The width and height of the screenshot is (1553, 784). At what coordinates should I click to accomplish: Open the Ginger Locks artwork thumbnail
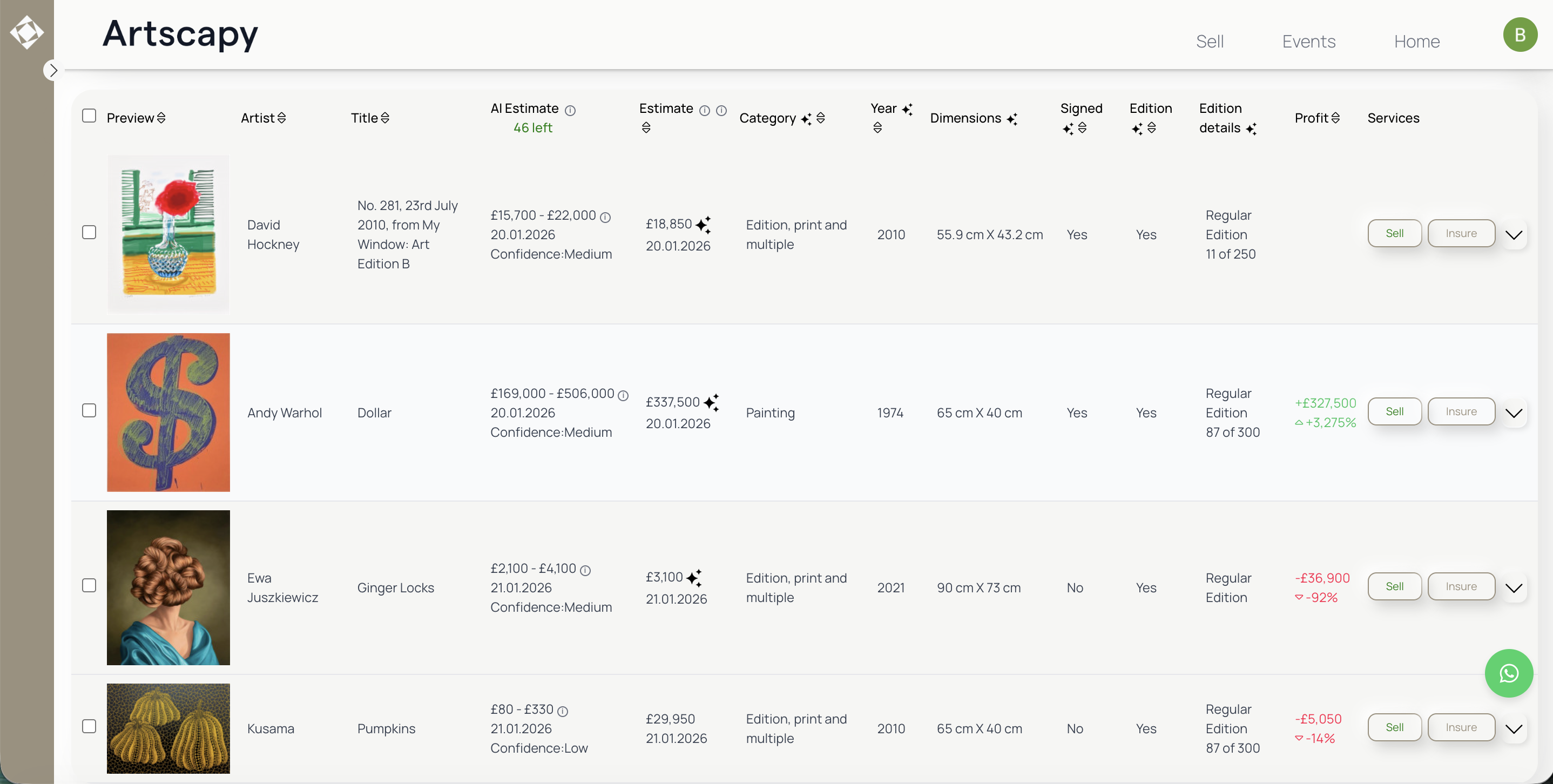pyautogui.click(x=168, y=587)
